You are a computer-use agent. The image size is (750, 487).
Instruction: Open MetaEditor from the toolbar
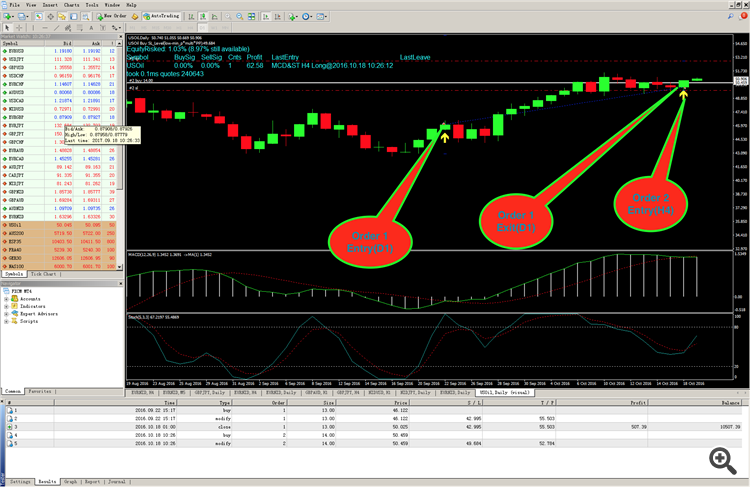coord(135,16)
